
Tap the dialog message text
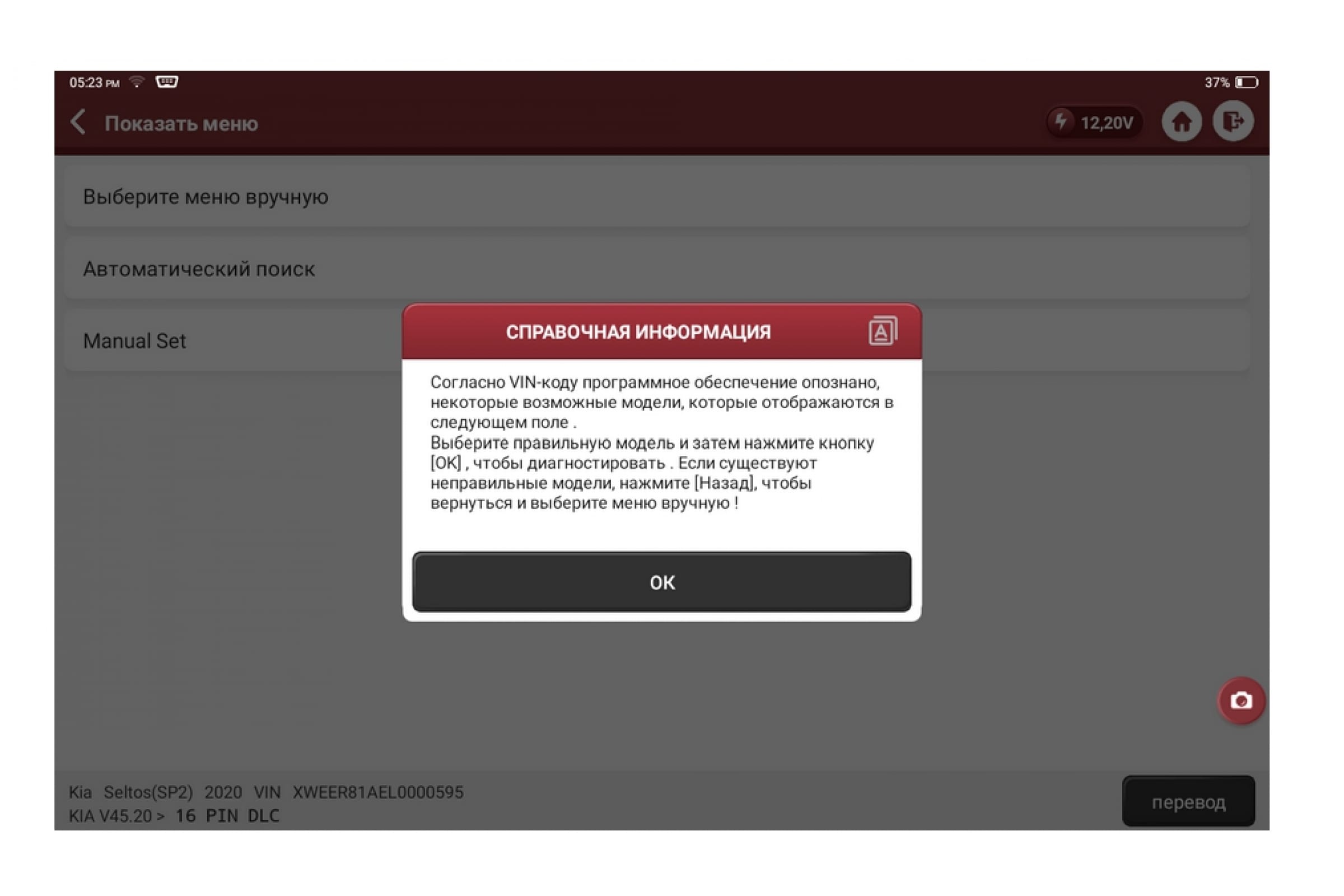tap(662, 442)
